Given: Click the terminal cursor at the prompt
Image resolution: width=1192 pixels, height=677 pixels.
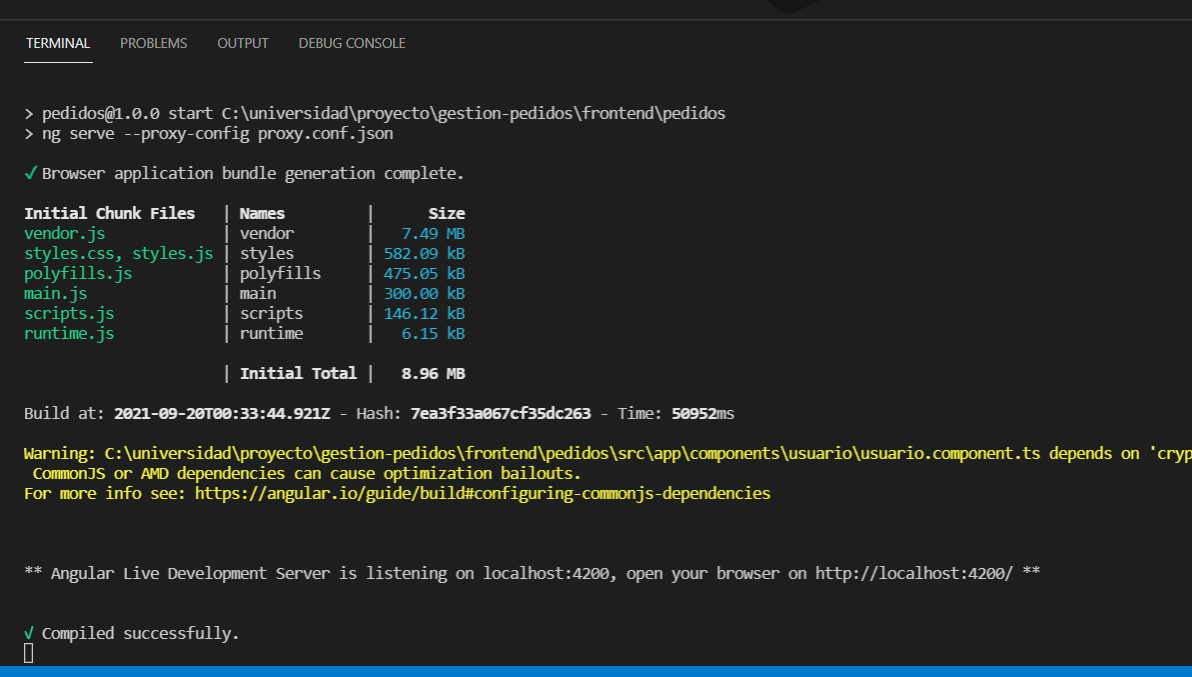Looking at the screenshot, I should pos(29,653).
